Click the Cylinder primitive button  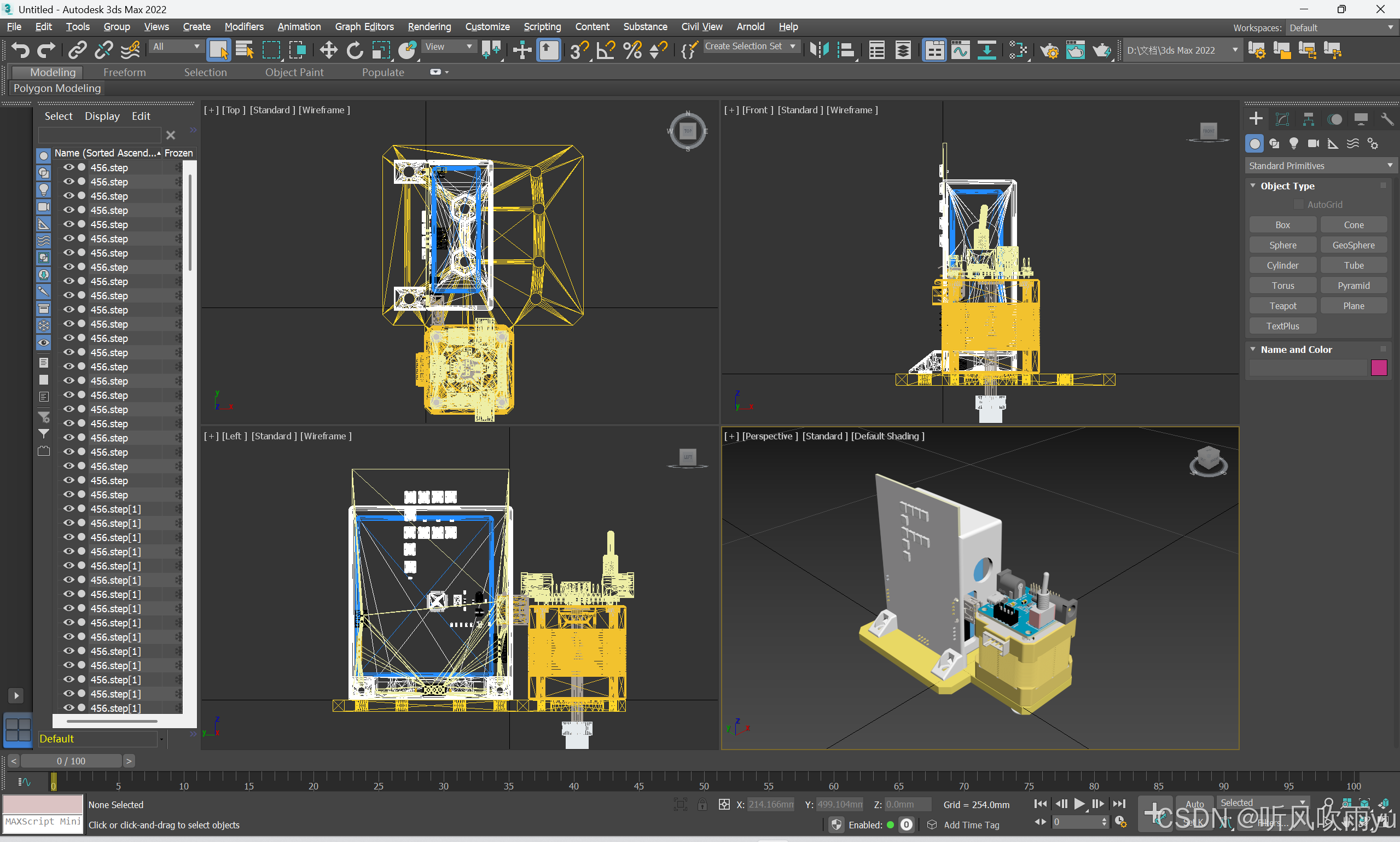[x=1282, y=265]
